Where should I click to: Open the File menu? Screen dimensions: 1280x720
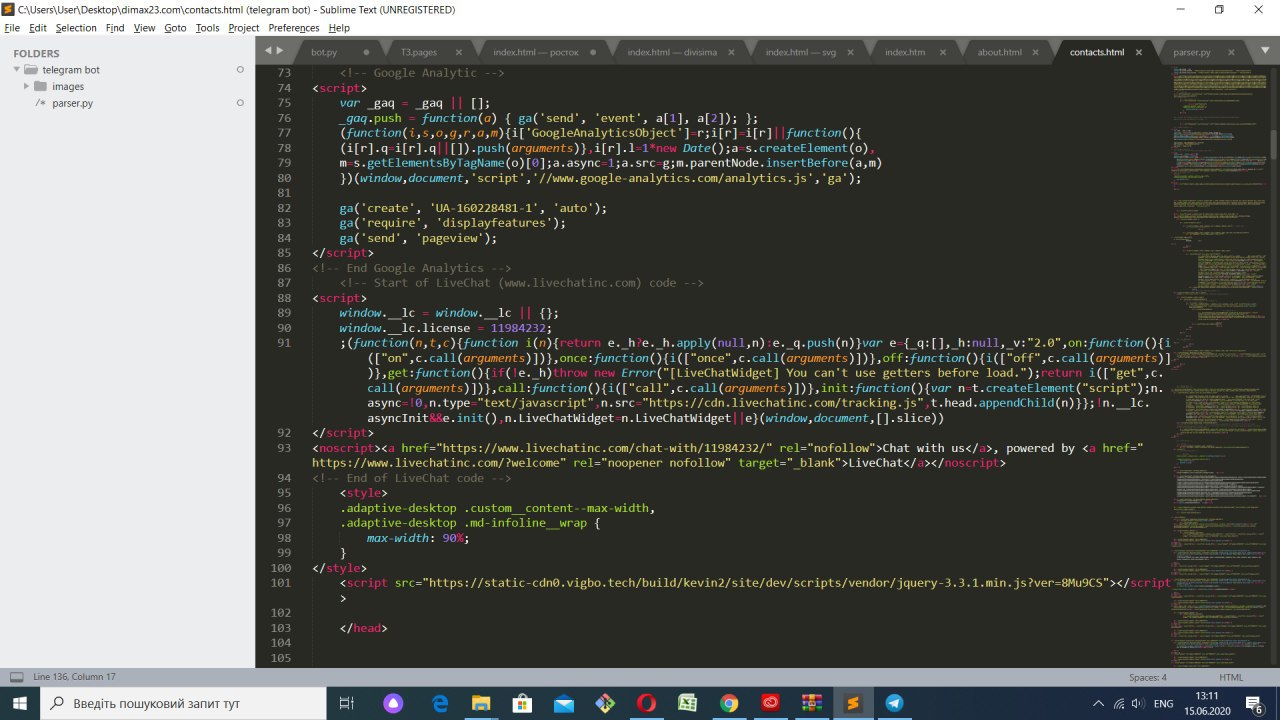[12, 28]
